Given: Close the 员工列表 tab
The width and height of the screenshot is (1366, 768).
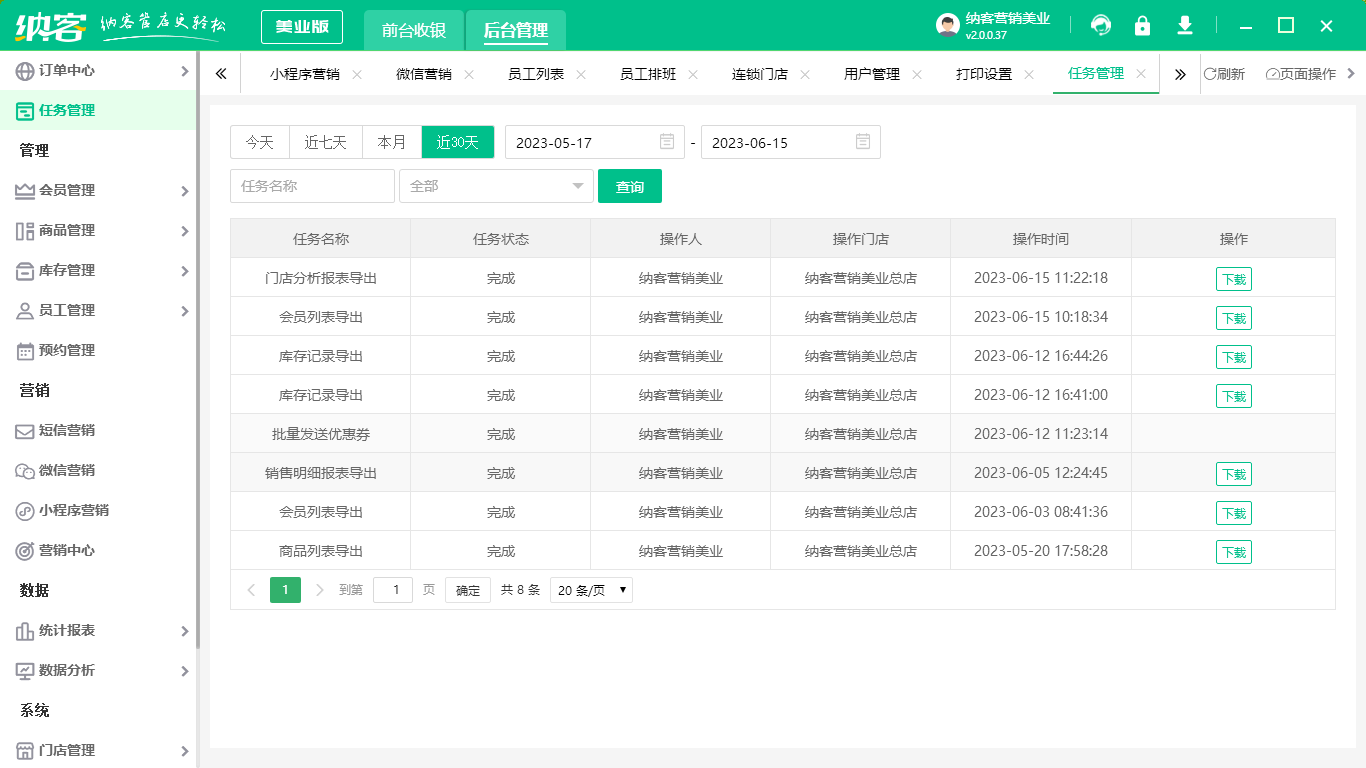Looking at the screenshot, I should click(581, 74).
